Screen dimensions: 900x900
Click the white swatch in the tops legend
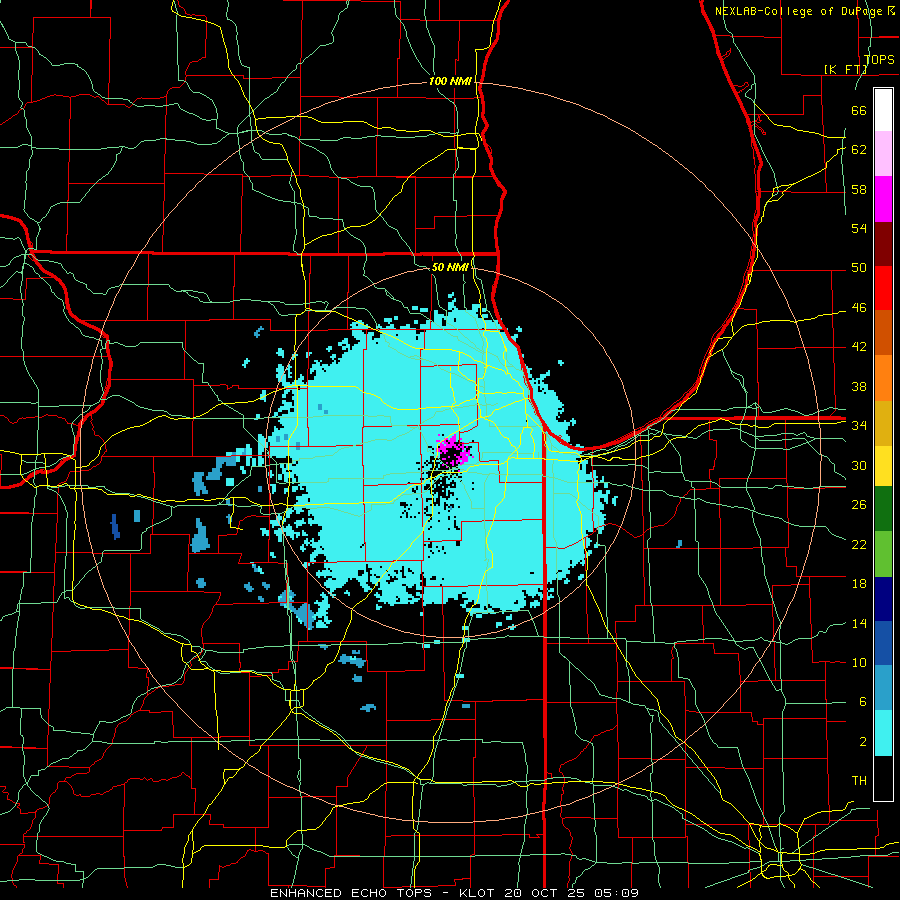point(883,110)
